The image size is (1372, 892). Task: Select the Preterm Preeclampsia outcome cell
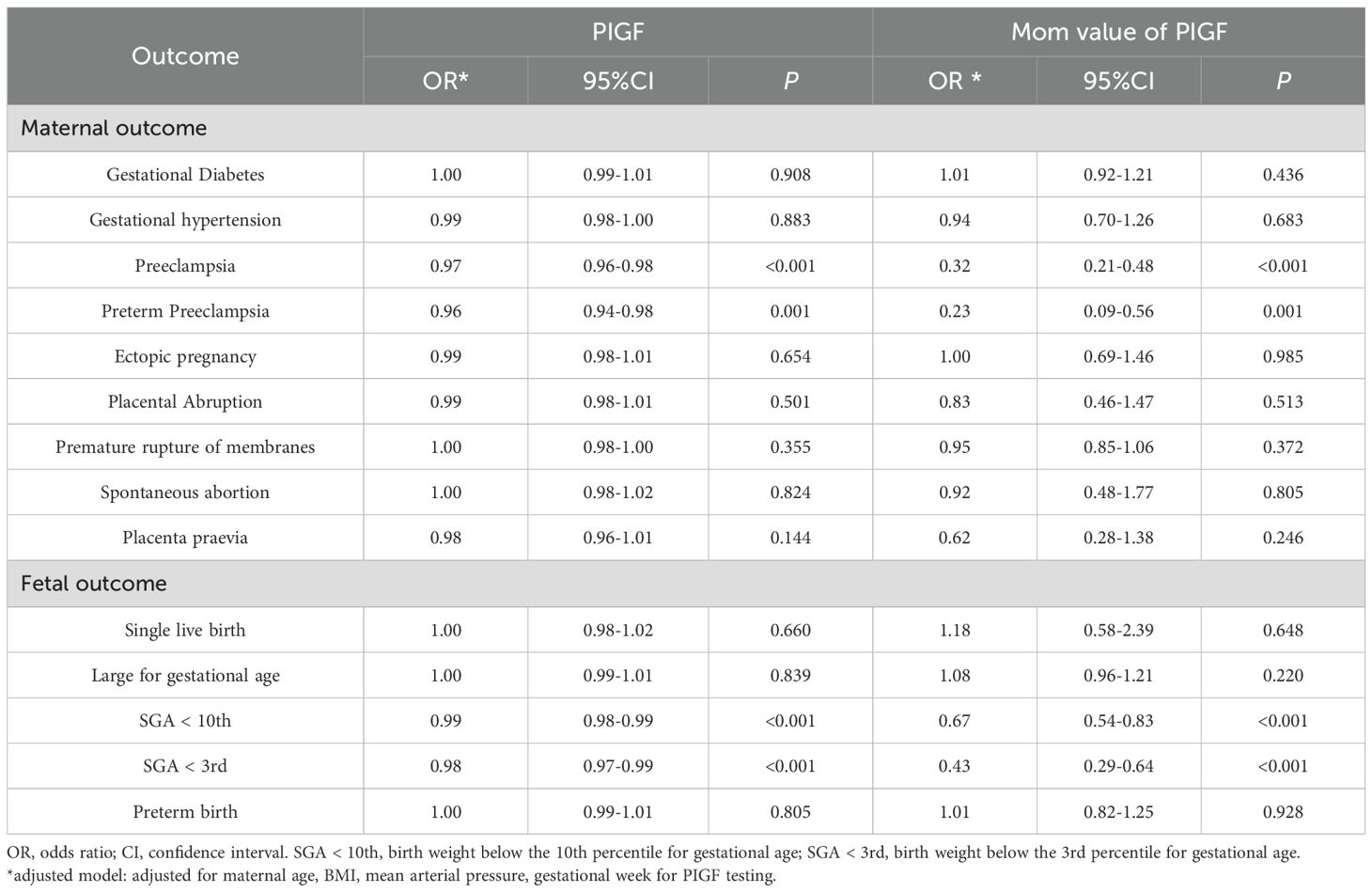pyautogui.click(x=185, y=311)
